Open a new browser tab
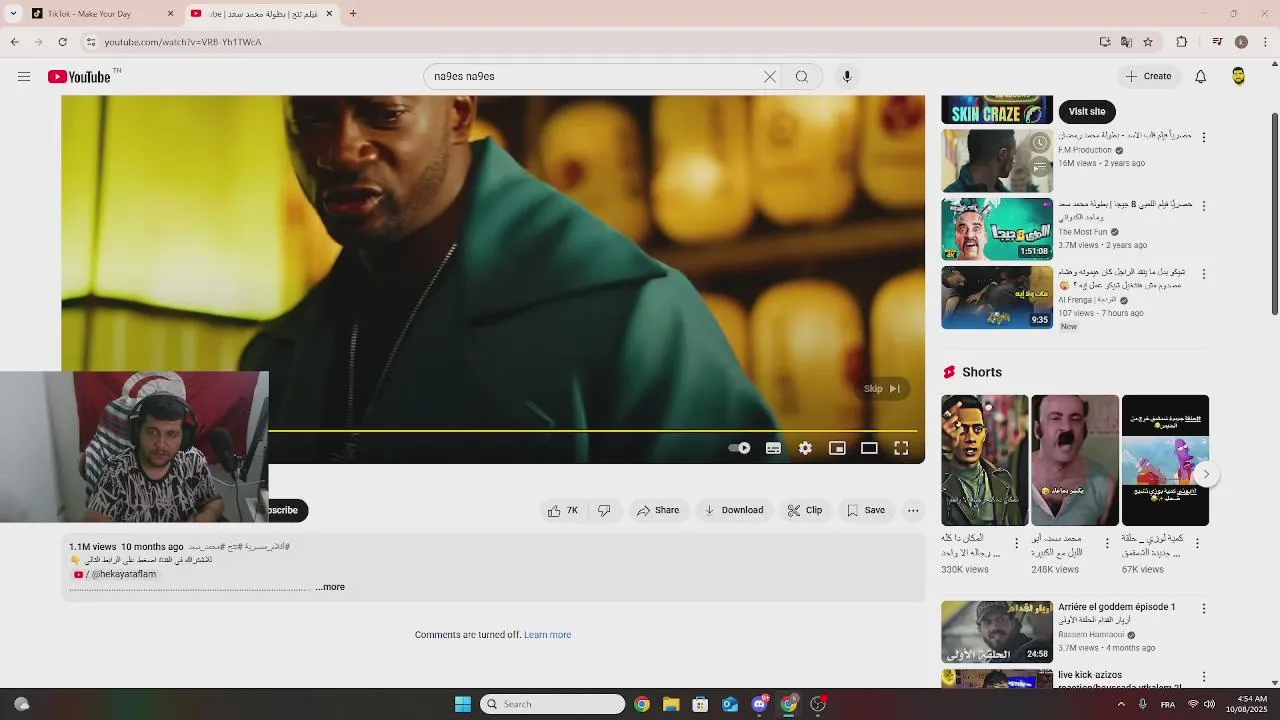The width and height of the screenshot is (1280, 720). pos(353,14)
